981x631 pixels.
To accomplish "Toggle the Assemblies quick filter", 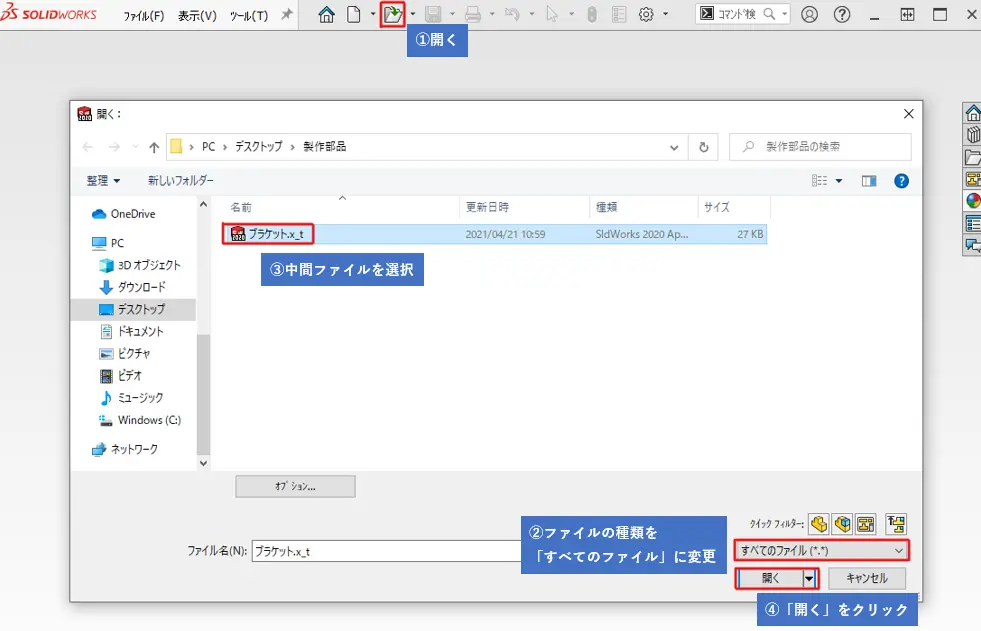I will [x=842, y=524].
